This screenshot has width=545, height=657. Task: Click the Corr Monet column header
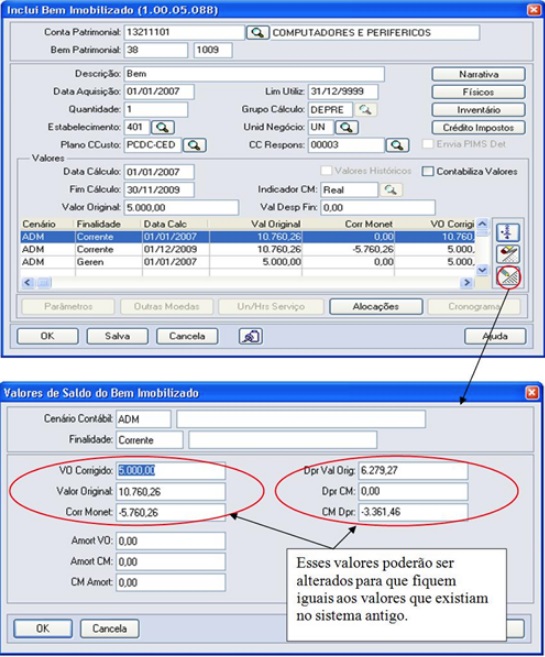(x=348, y=224)
